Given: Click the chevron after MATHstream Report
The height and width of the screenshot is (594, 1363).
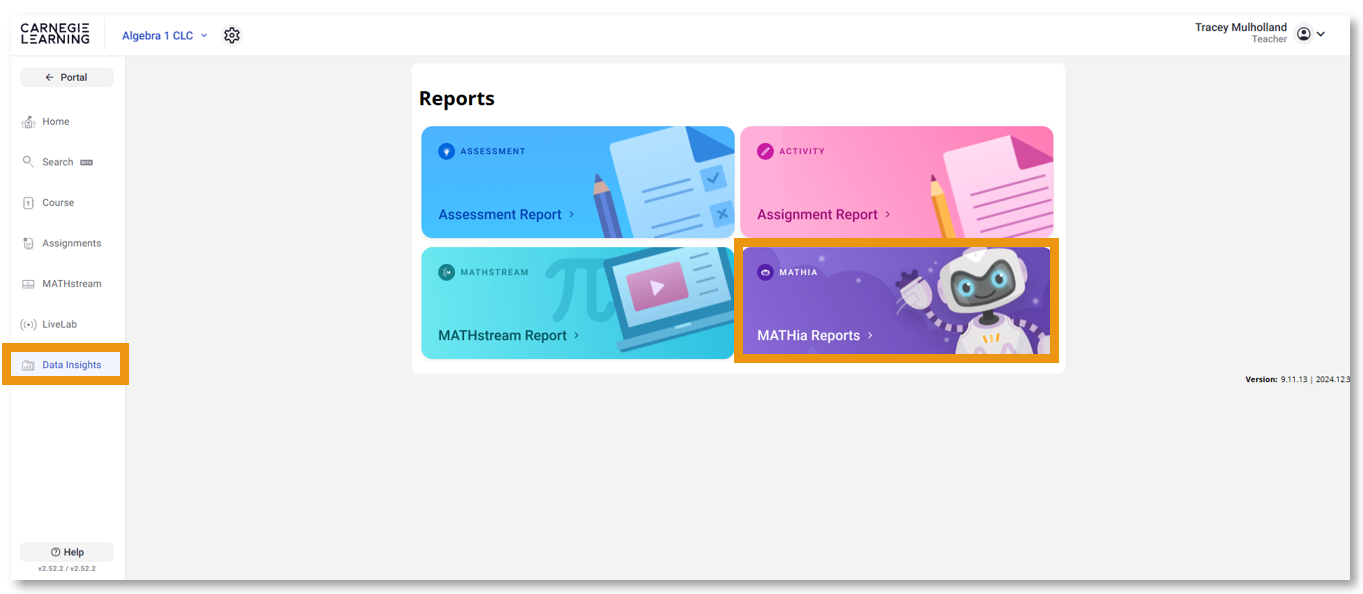Looking at the screenshot, I should tap(577, 335).
